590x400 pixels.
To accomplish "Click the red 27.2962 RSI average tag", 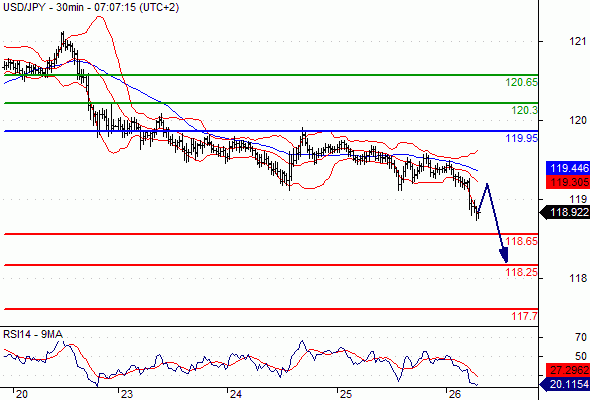I will pos(568,370).
